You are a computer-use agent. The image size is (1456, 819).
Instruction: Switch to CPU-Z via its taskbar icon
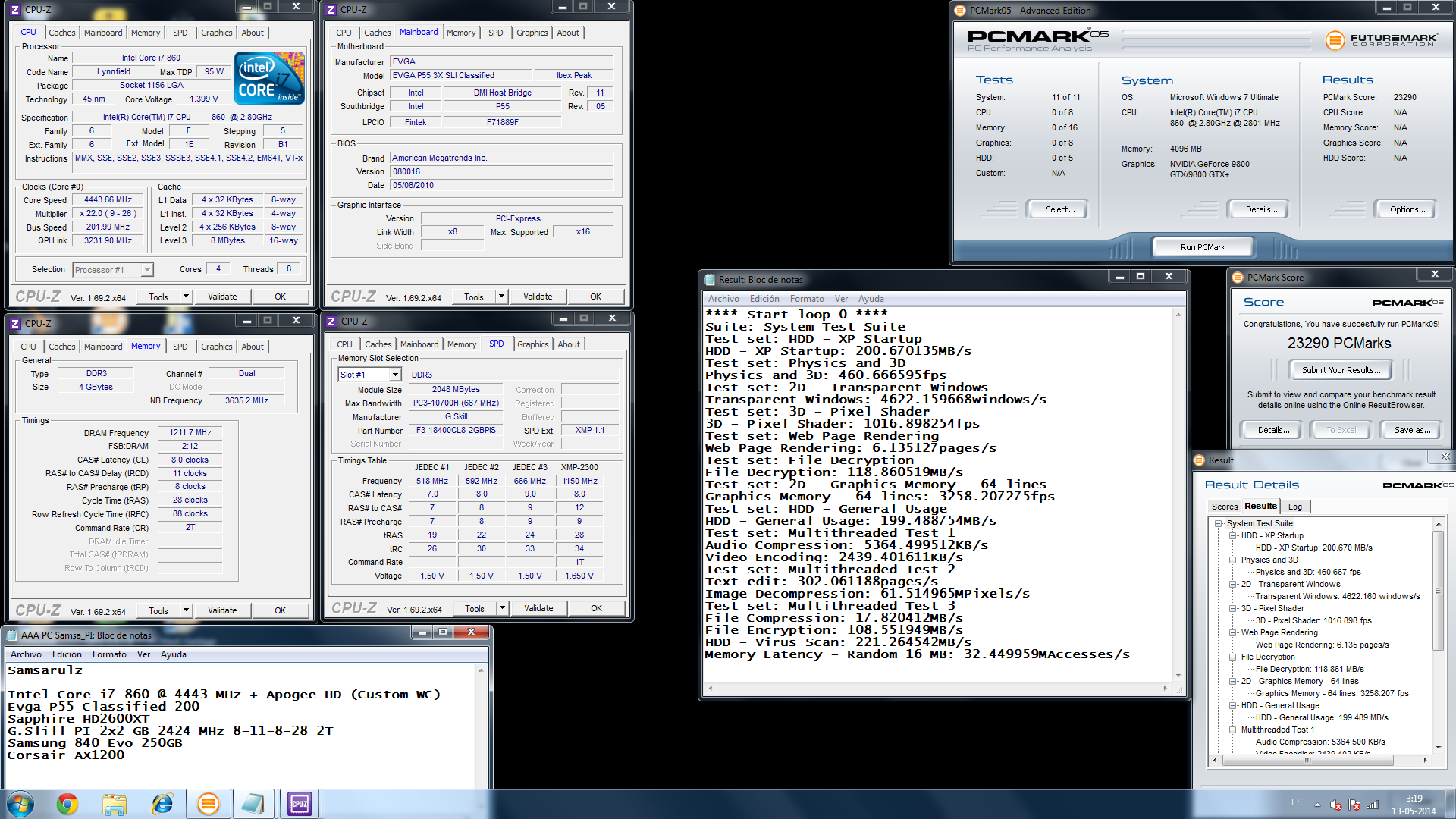(300, 804)
